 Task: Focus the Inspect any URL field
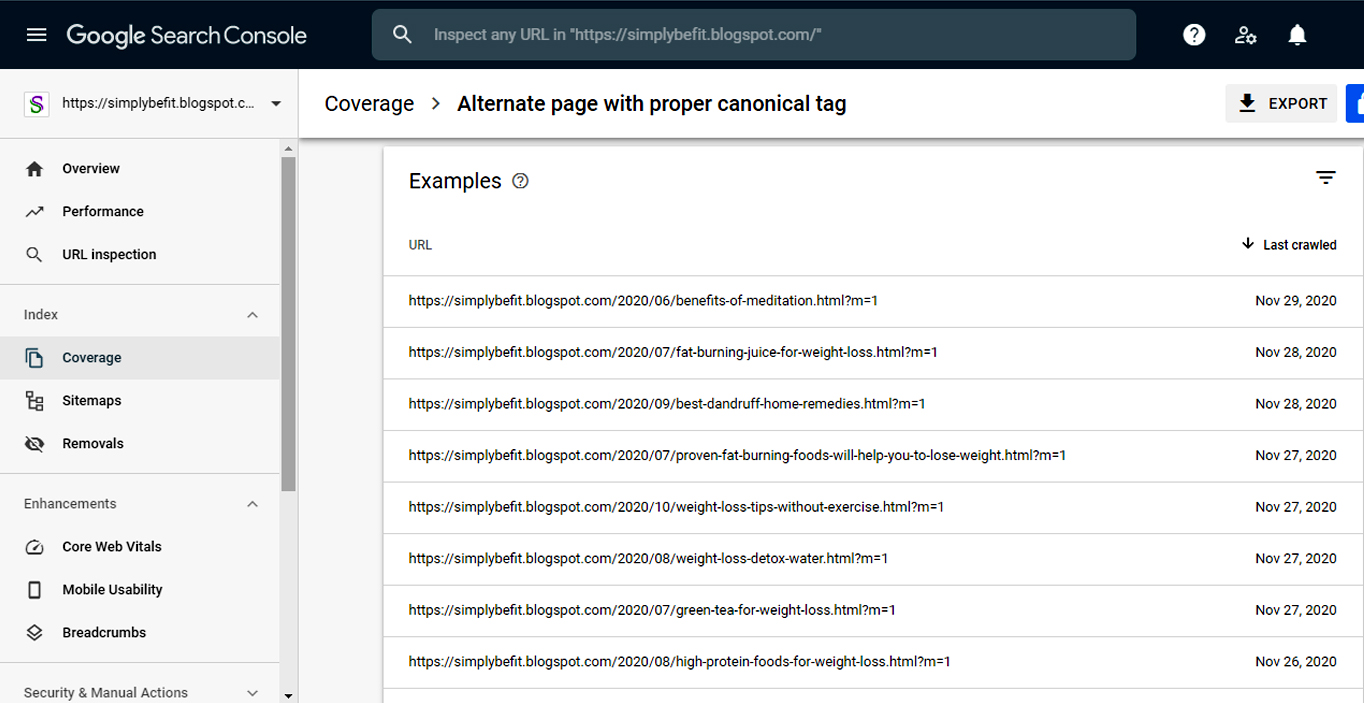point(754,35)
